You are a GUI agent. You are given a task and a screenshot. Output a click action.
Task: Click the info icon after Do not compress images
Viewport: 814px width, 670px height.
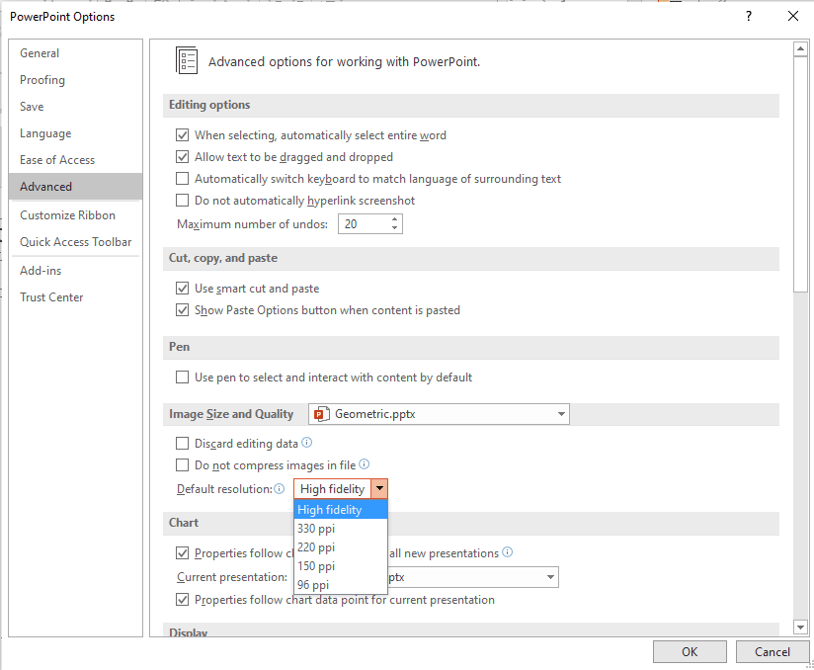click(365, 464)
